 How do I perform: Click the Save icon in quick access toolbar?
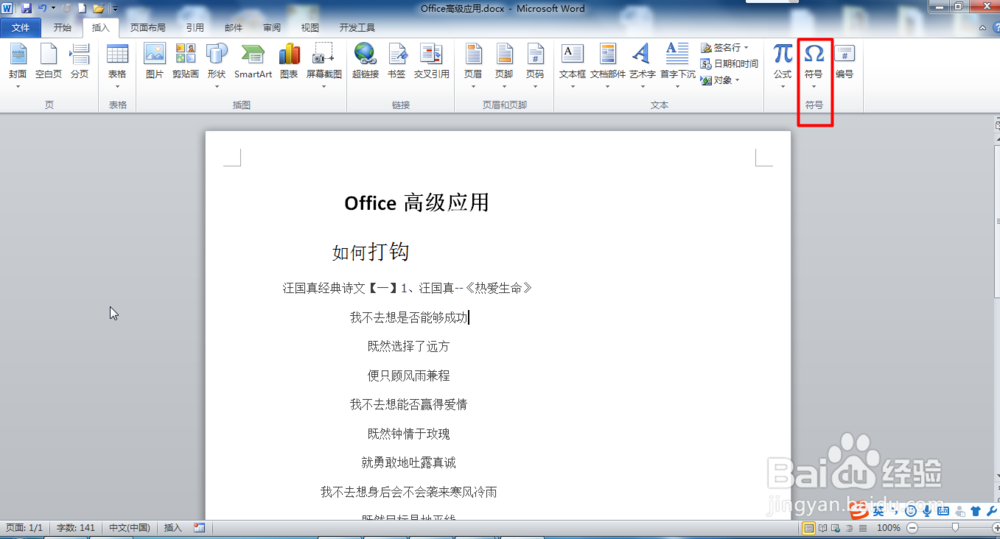pos(26,8)
